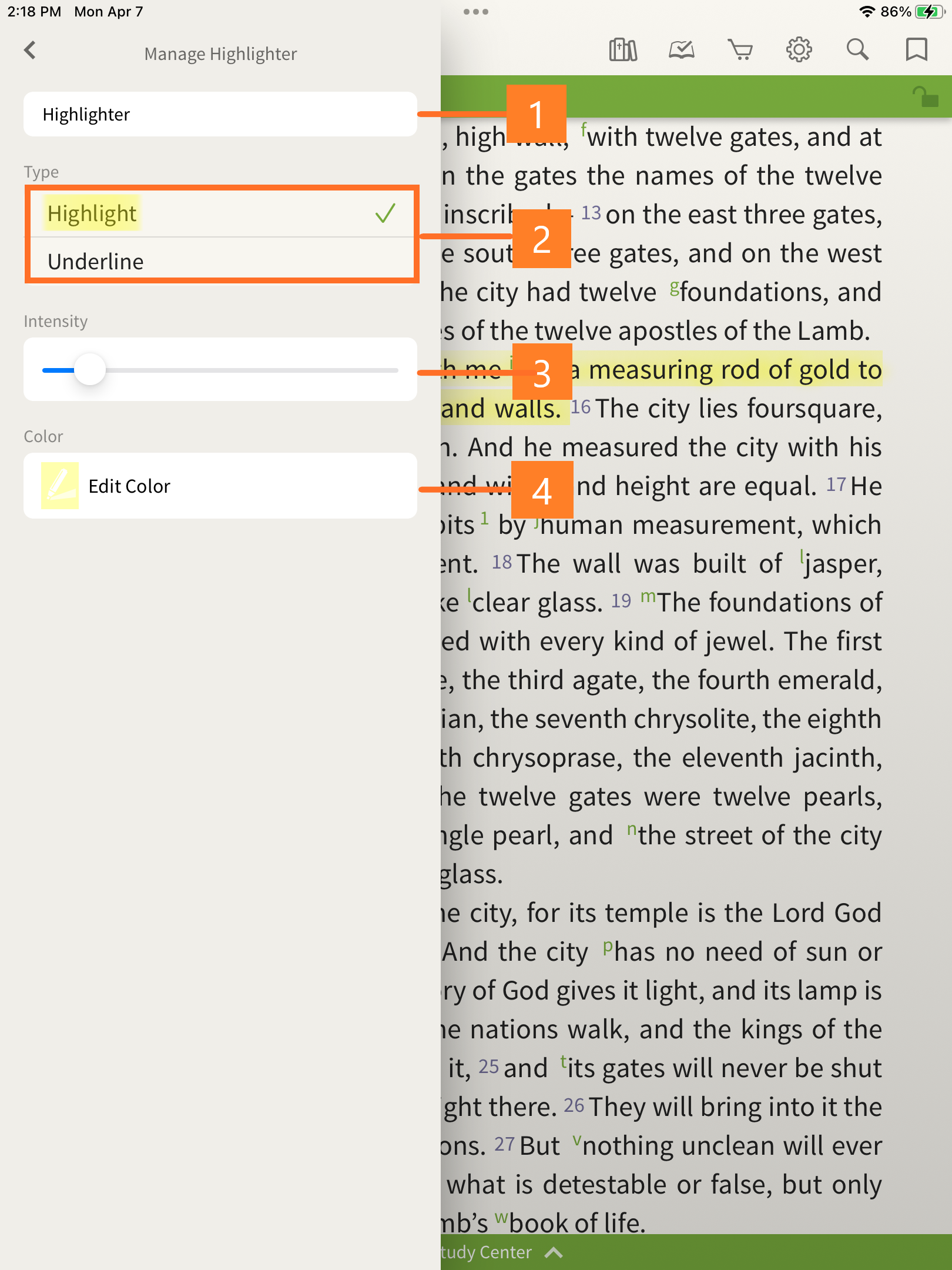
Task: Open cross-reference w before 'book of life'
Action: 501,1217
